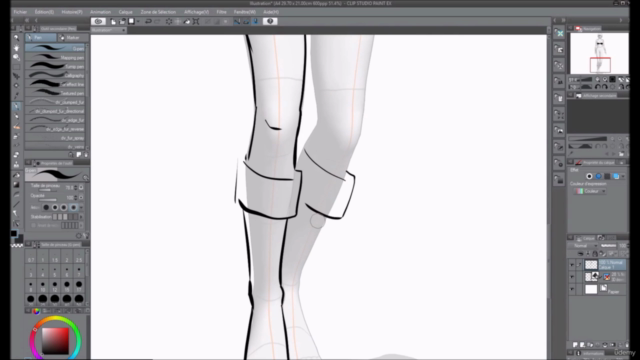640x360 pixels.
Task: Click the support help icon in command bar
Action: (270, 21)
